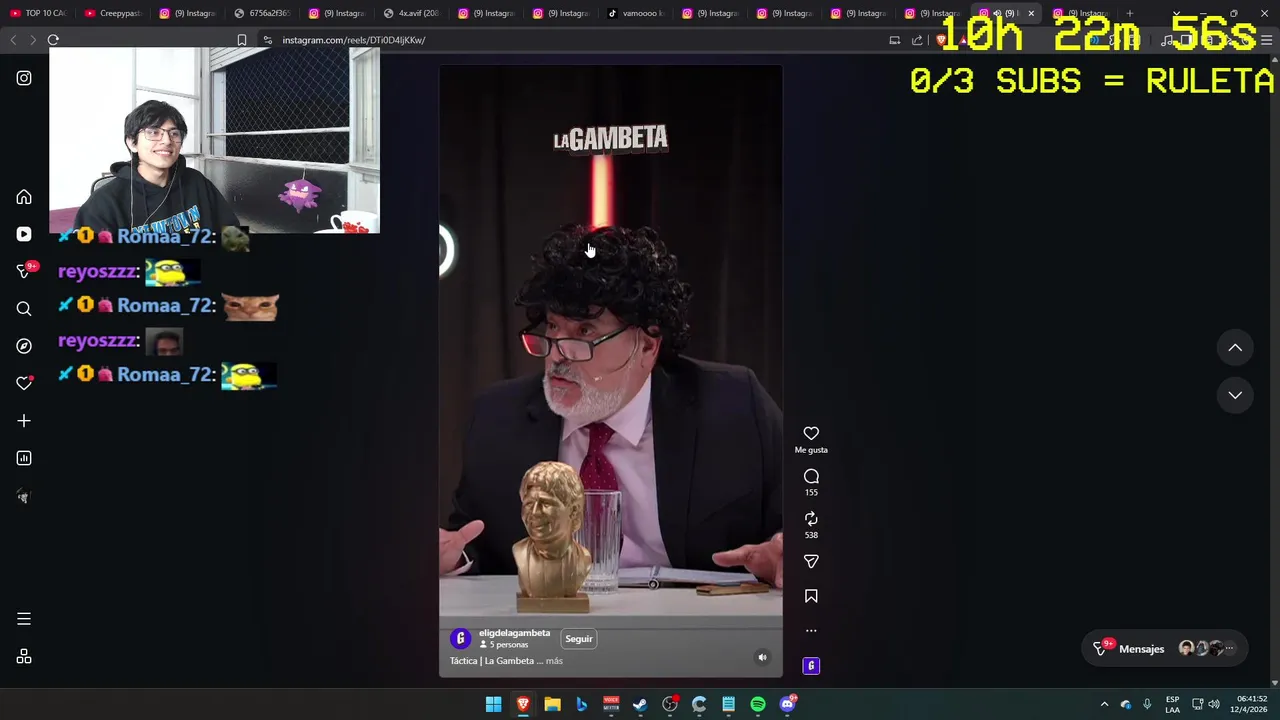Click the eligdelagambeta profile avatar
This screenshot has width=1280, height=720.
click(x=461, y=639)
